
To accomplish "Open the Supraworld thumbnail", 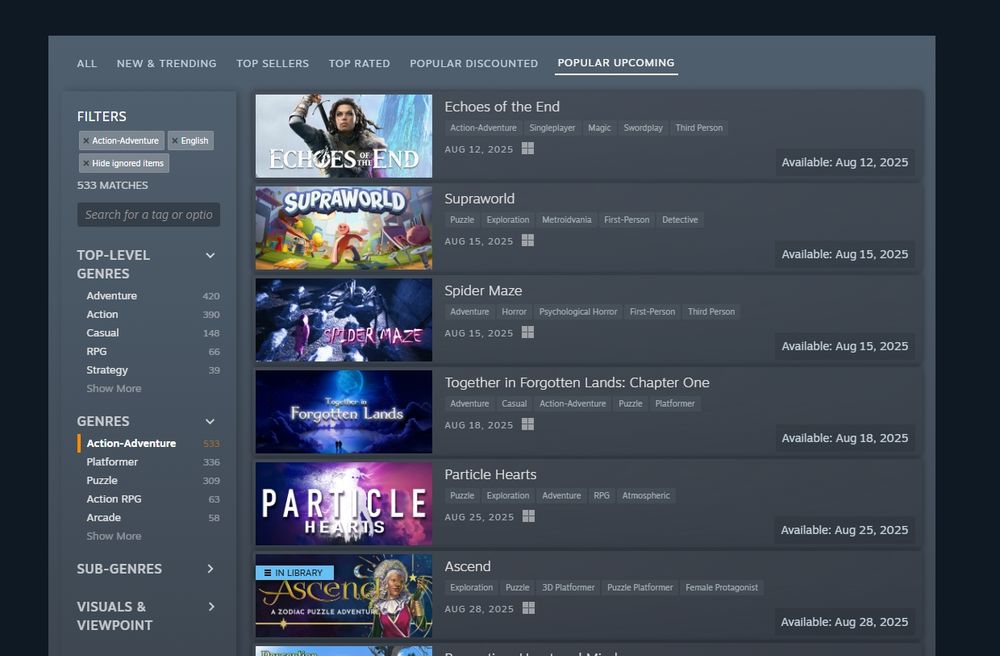I will [344, 228].
